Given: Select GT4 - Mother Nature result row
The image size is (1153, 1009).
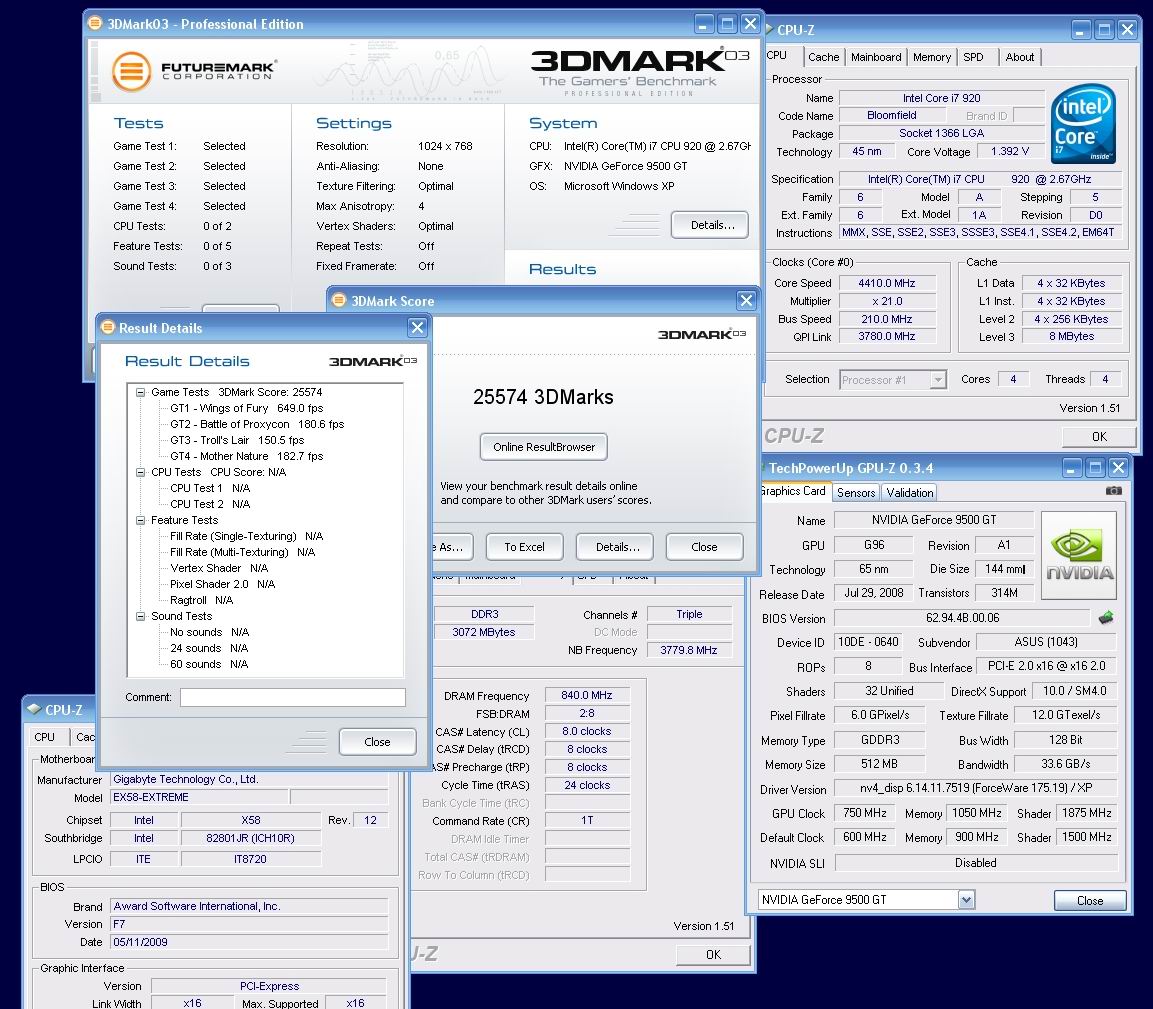Looking at the screenshot, I should click(x=246, y=456).
